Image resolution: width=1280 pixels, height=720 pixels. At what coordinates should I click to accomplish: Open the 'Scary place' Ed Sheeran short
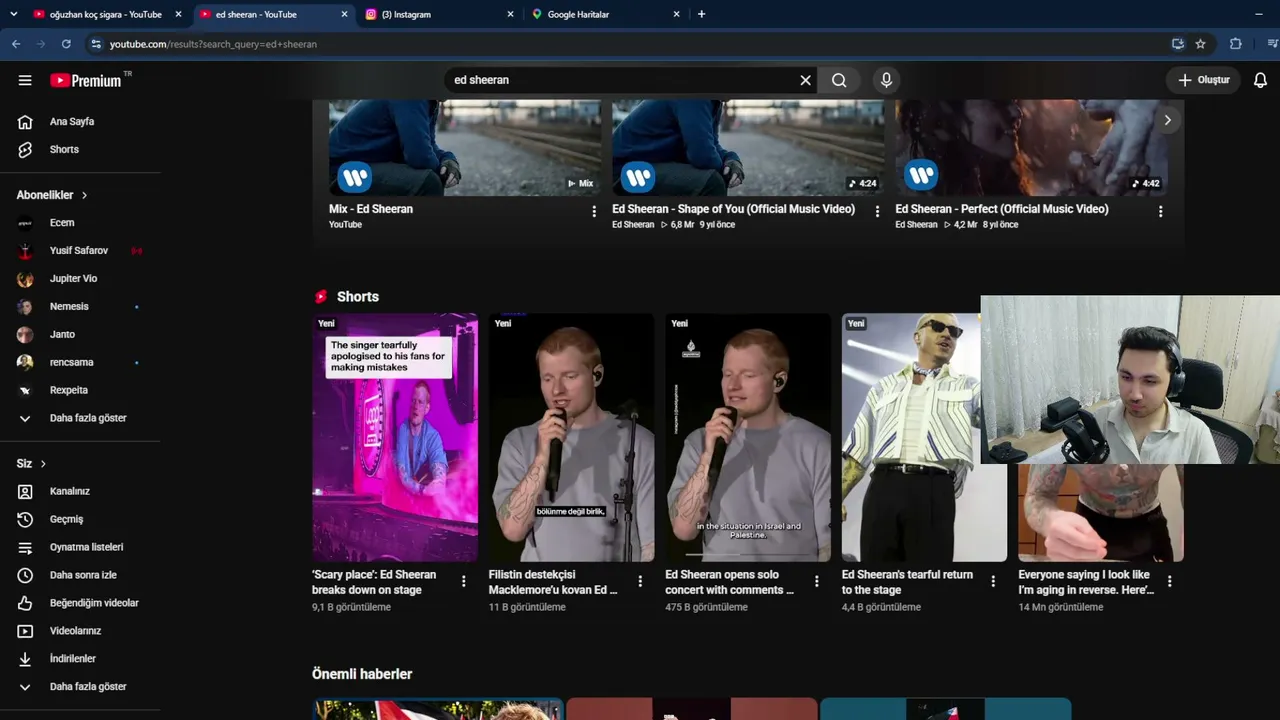395,438
